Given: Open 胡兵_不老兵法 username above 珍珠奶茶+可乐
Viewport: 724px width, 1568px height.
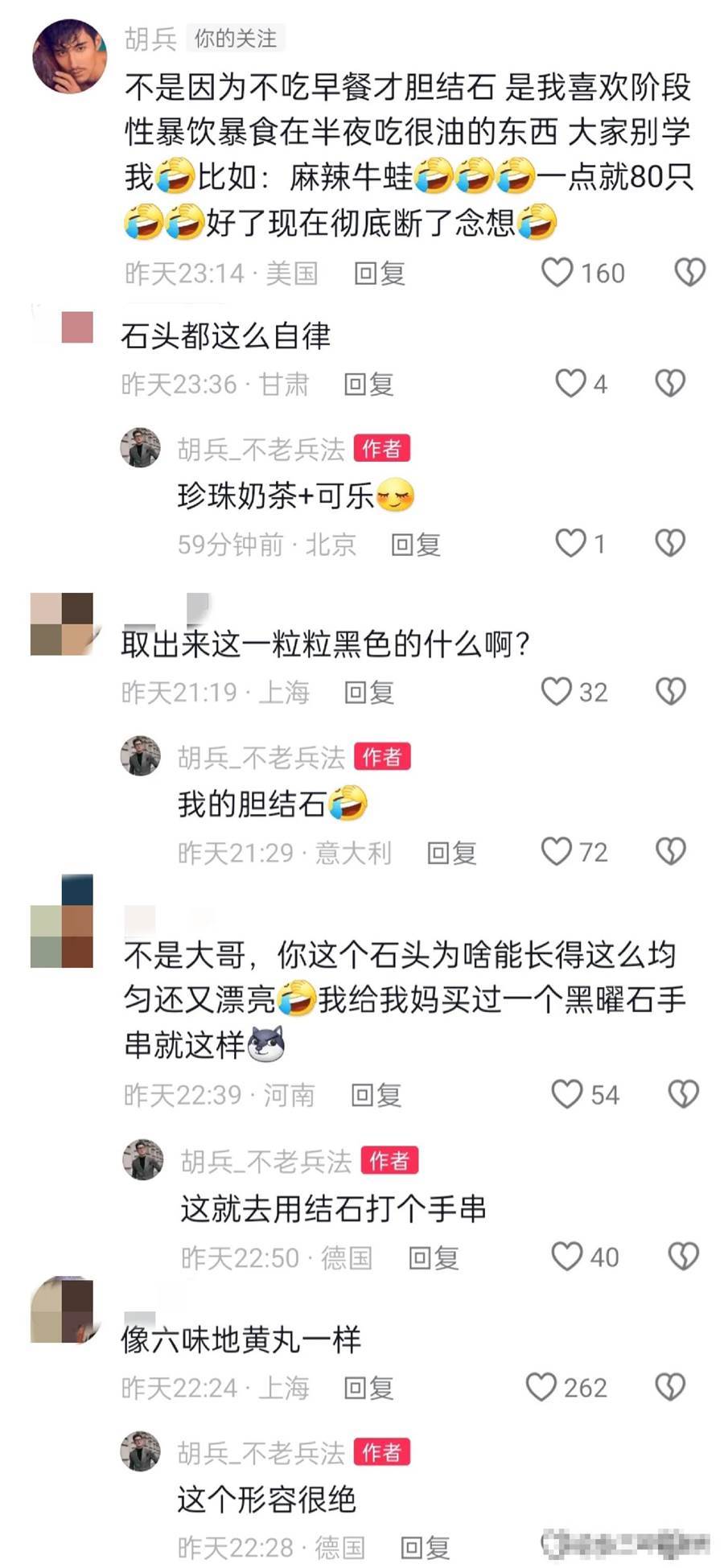Looking at the screenshot, I should [x=261, y=449].
